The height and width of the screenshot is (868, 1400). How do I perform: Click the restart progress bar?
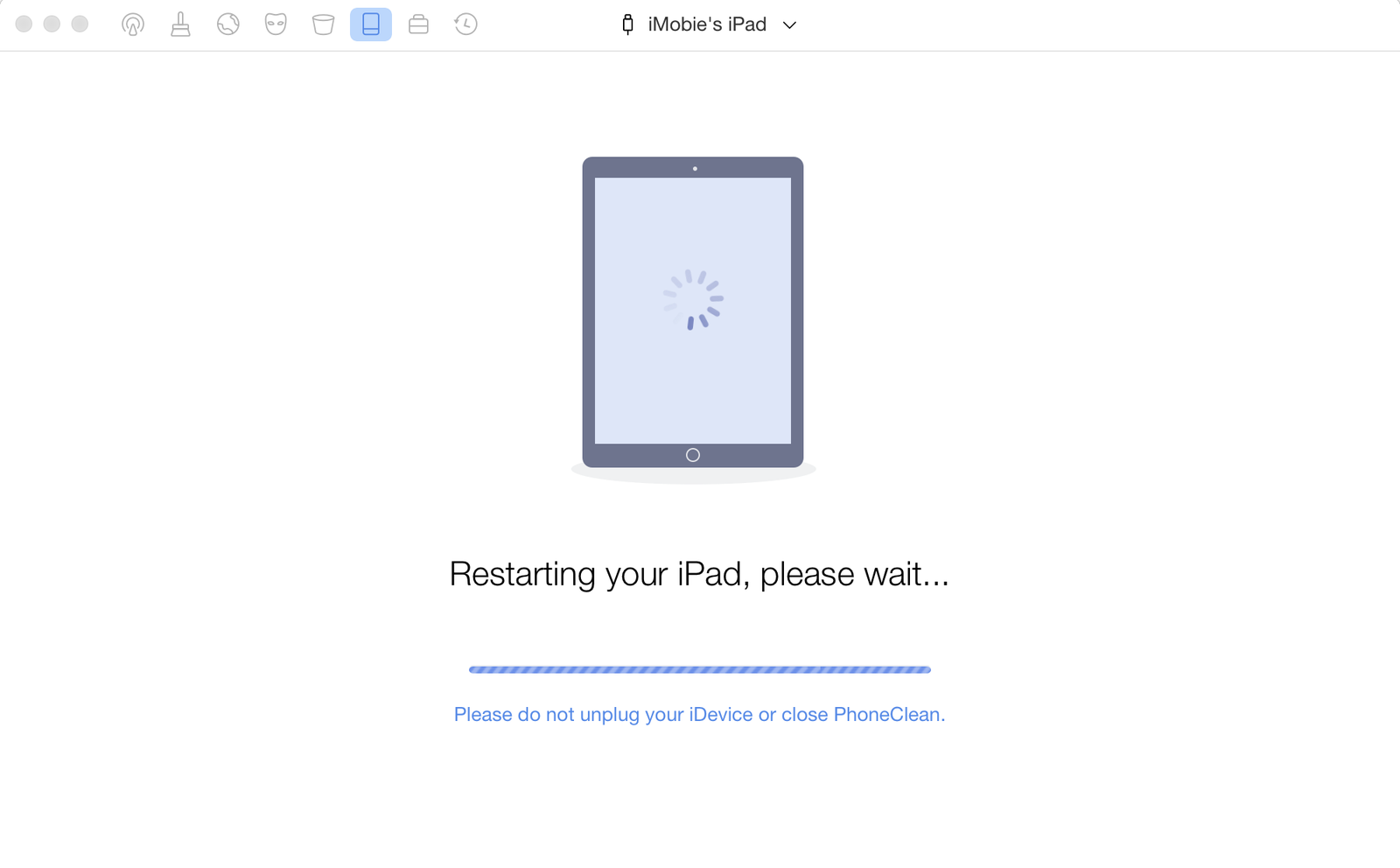click(x=700, y=670)
